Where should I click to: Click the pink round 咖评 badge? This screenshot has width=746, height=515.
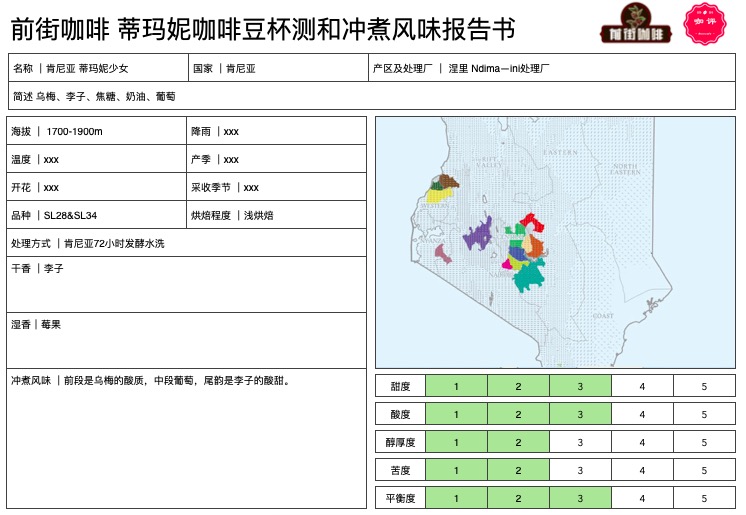pyautogui.click(x=705, y=24)
